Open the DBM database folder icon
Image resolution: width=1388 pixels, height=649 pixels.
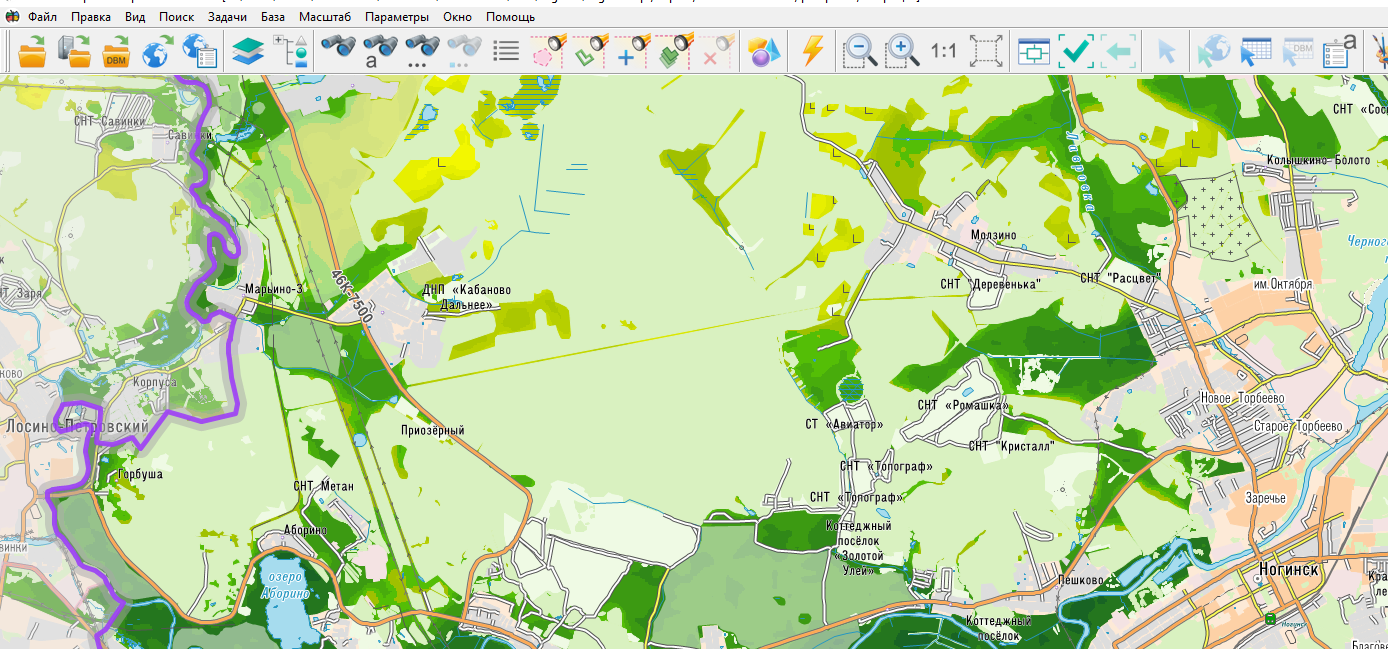[117, 51]
